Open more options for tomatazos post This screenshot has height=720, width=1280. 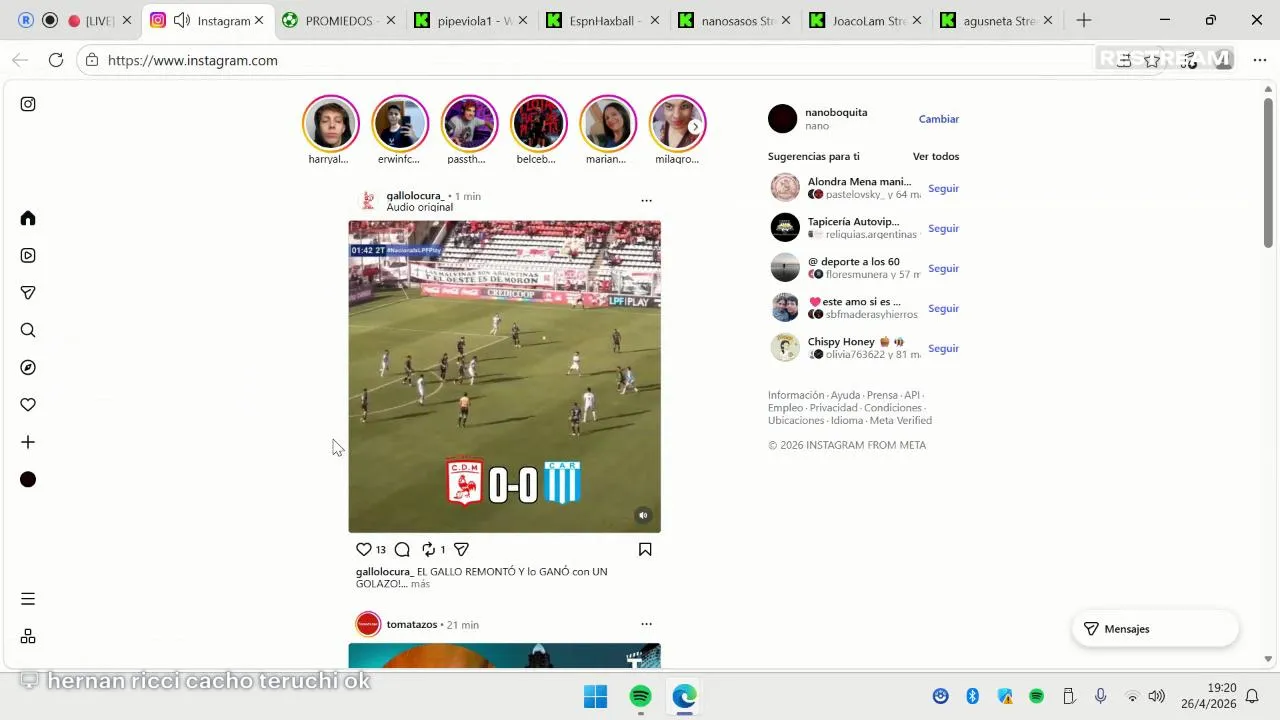tap(646, 624)
